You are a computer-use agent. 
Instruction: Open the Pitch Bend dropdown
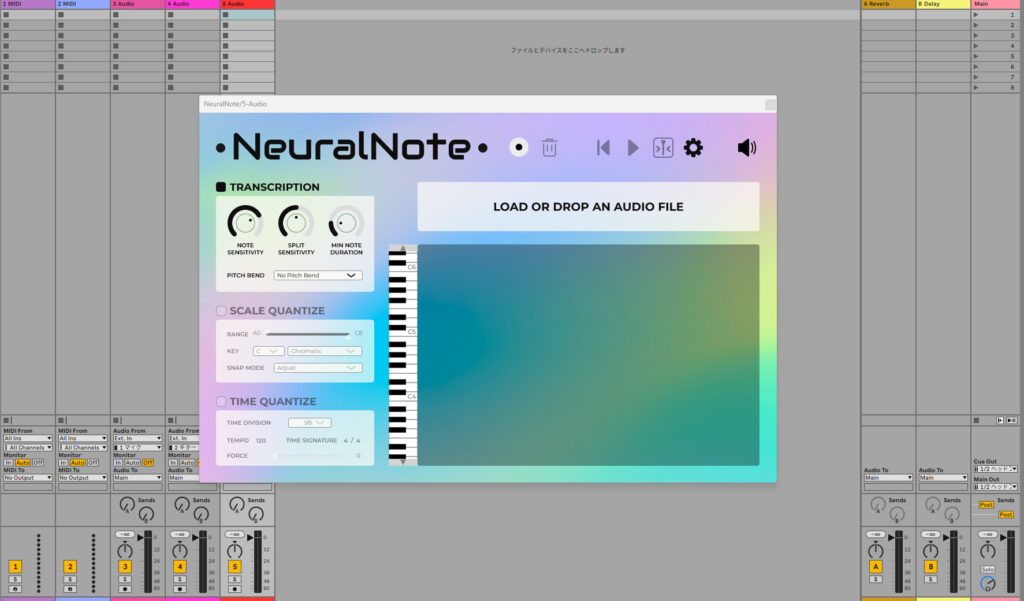pyautogui.click(x=318, y=275)
